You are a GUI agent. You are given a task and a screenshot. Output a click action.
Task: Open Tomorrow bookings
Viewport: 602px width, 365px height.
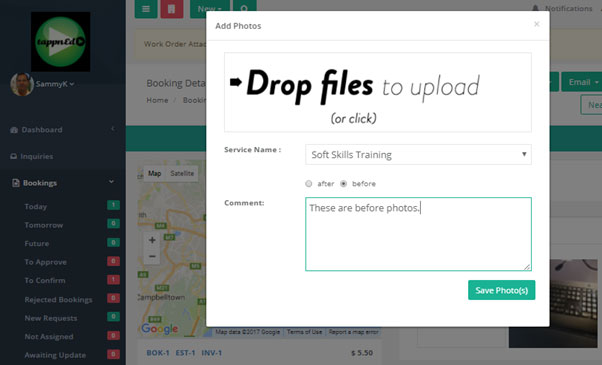click(44, 225)
